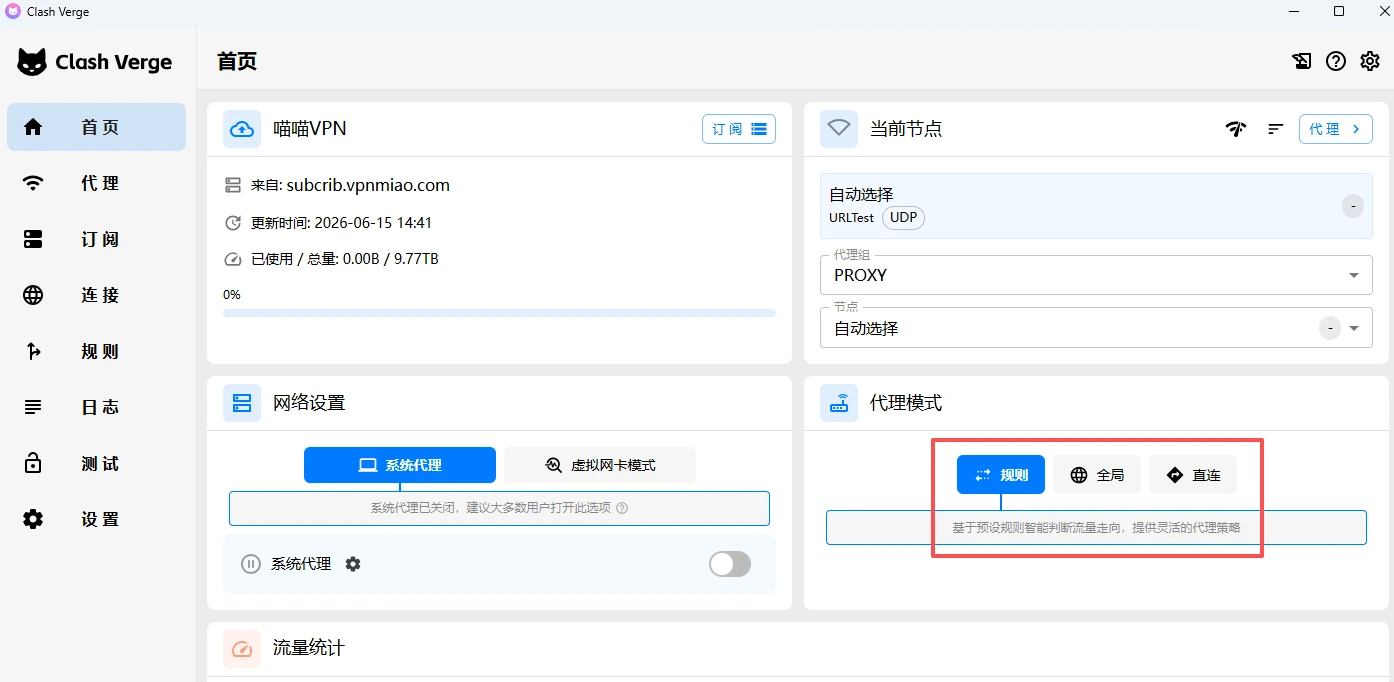This screenshot has width=1394, height=682.
Task: Click the help icon in system proxy notice
Action: tap(622, 508)
